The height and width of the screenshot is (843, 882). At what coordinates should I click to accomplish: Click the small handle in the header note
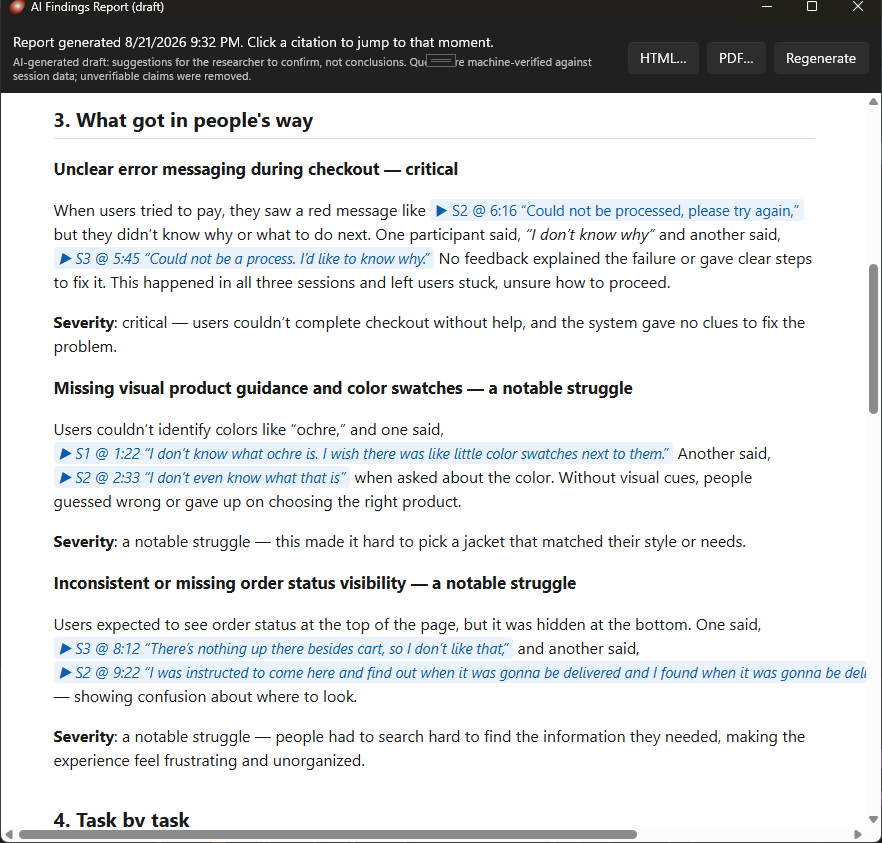tap(442, 61)
